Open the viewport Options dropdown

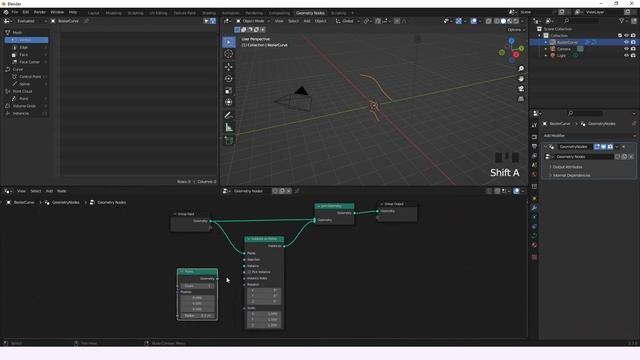516,30
